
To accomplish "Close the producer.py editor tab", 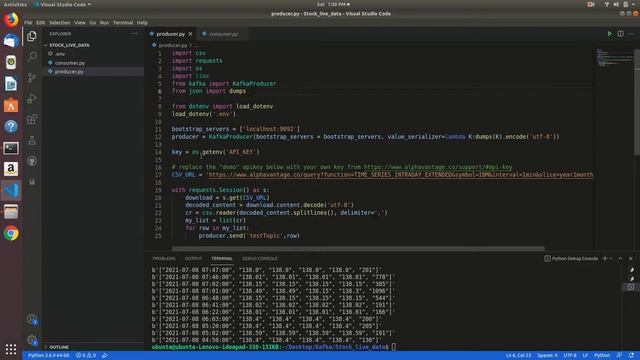I will 190,34.
